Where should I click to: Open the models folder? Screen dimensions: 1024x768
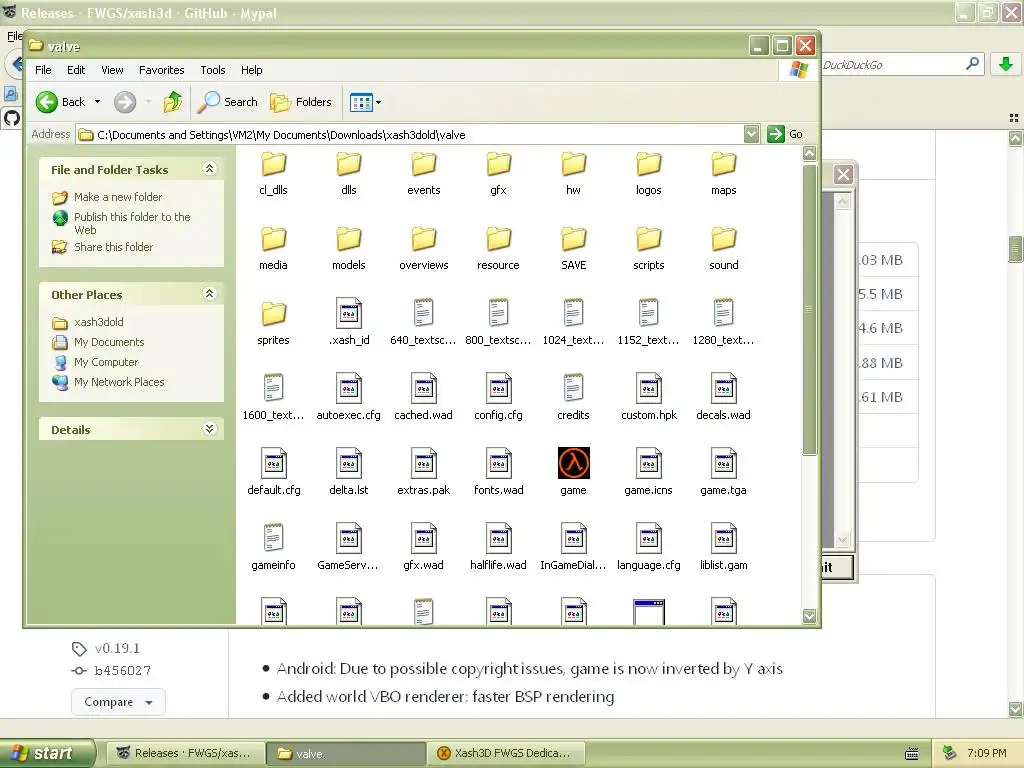pos(349,249)
